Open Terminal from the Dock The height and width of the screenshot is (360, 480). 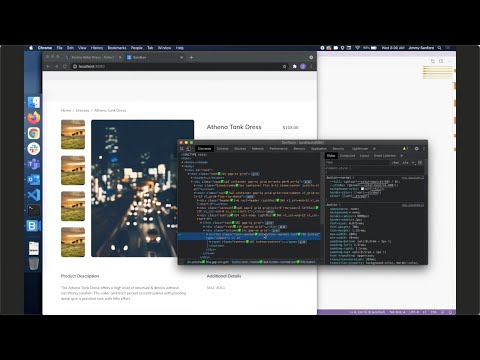tap(34, 210)
